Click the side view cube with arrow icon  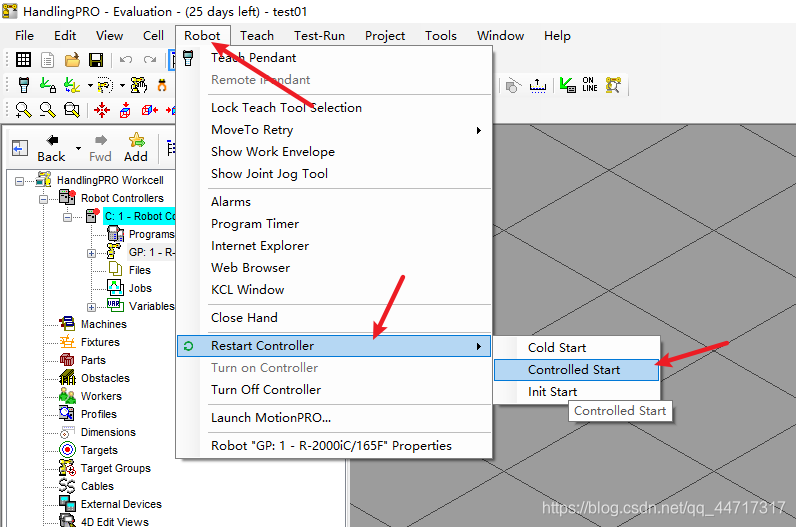click(149, 110)
